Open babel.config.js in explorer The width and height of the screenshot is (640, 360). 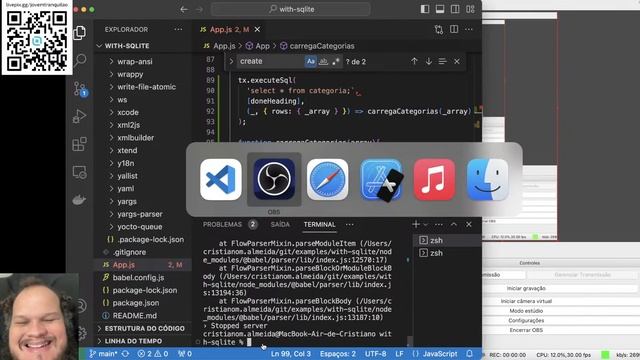[138, 278]
